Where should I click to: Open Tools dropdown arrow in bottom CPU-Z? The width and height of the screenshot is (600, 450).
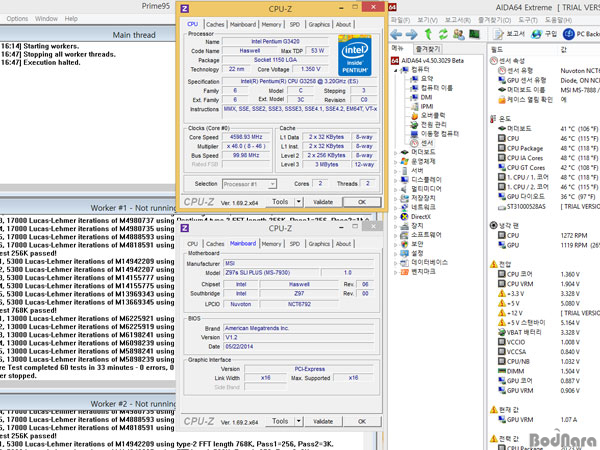299,421
